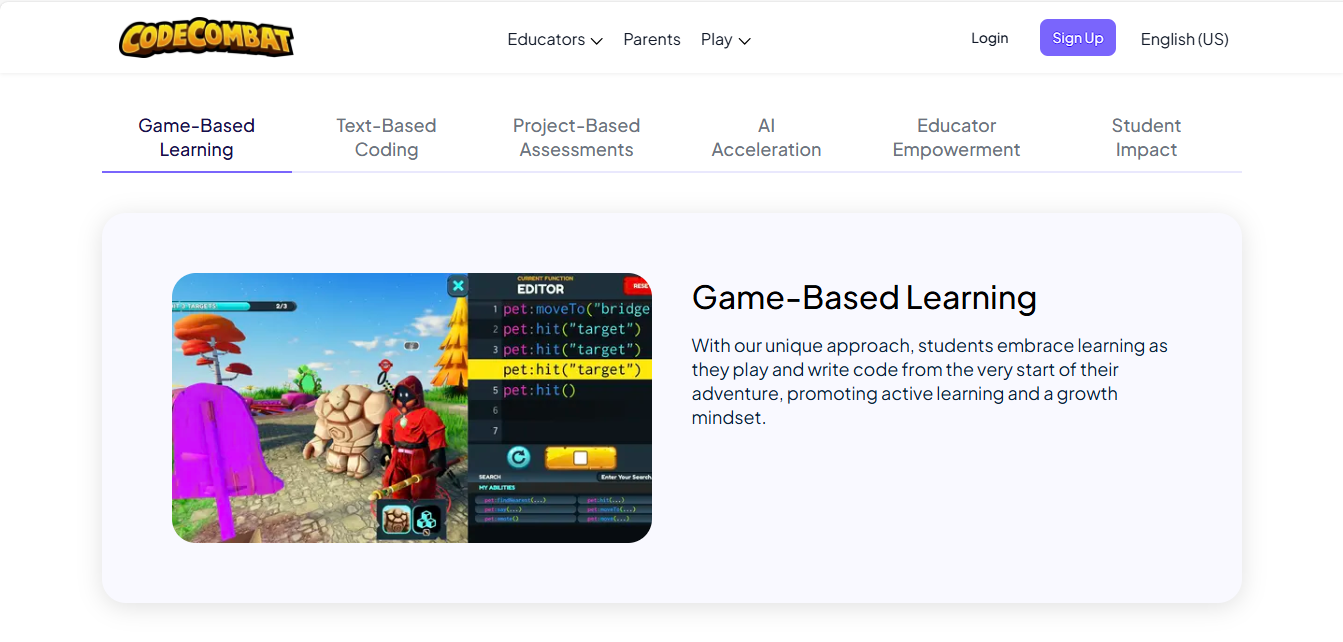
Task: Click the Login link
Action: (989, 38)
